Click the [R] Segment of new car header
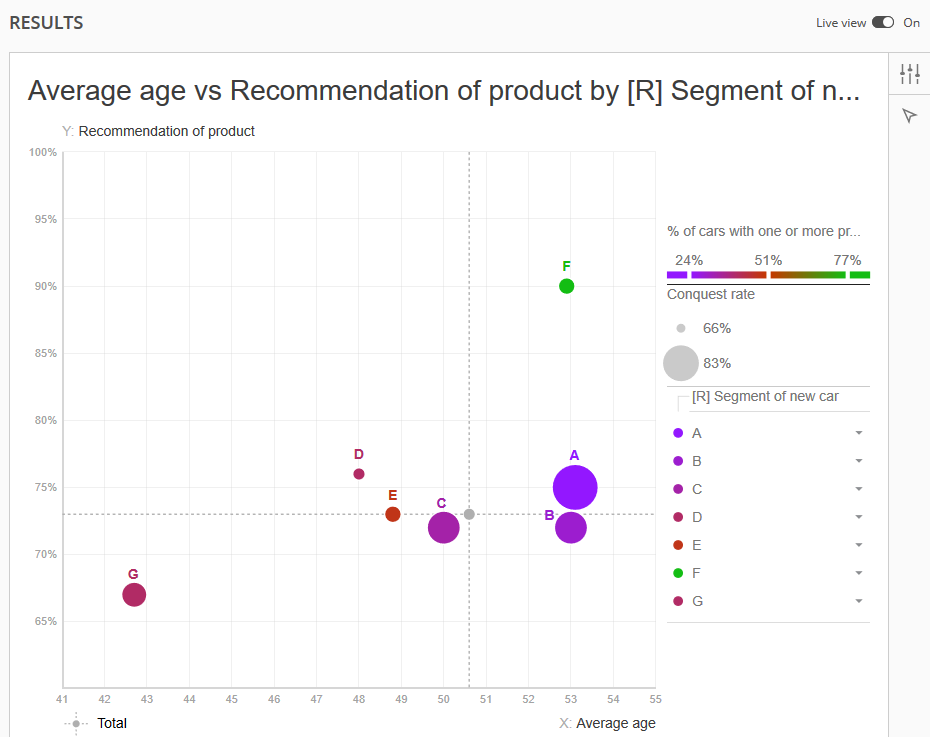The height and width of the screenshot is (737, 930). [x=765, y=396]
